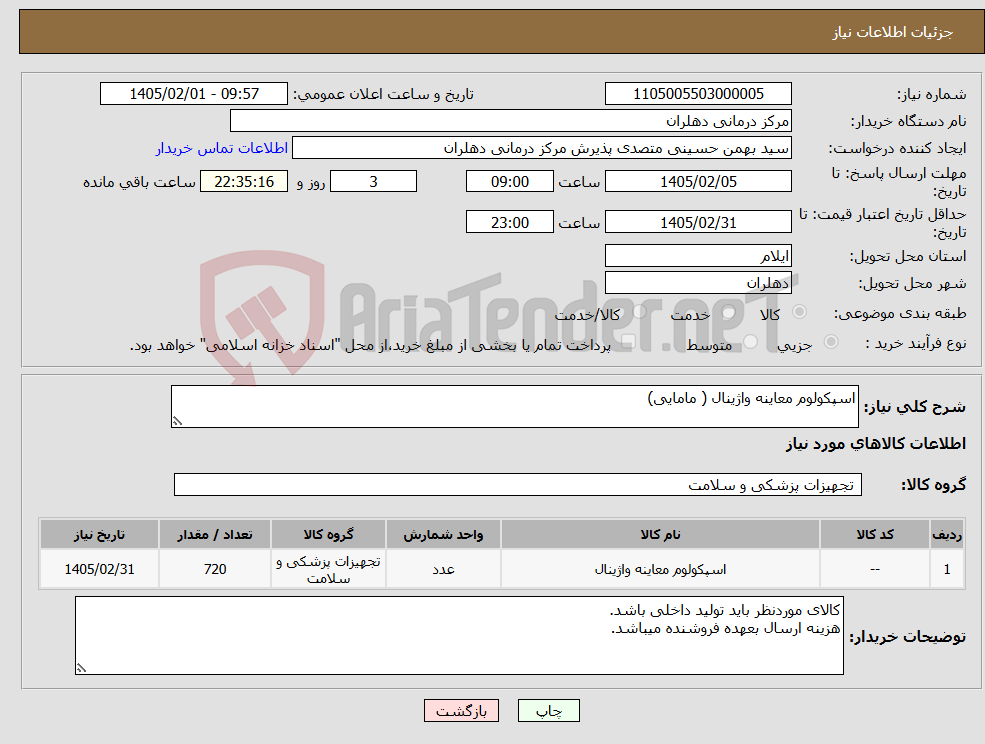The width and height of the screenshot is (985, 744).
Task: Click the request creator field سید بهمن حسینی
Action: tap(541, 148)
